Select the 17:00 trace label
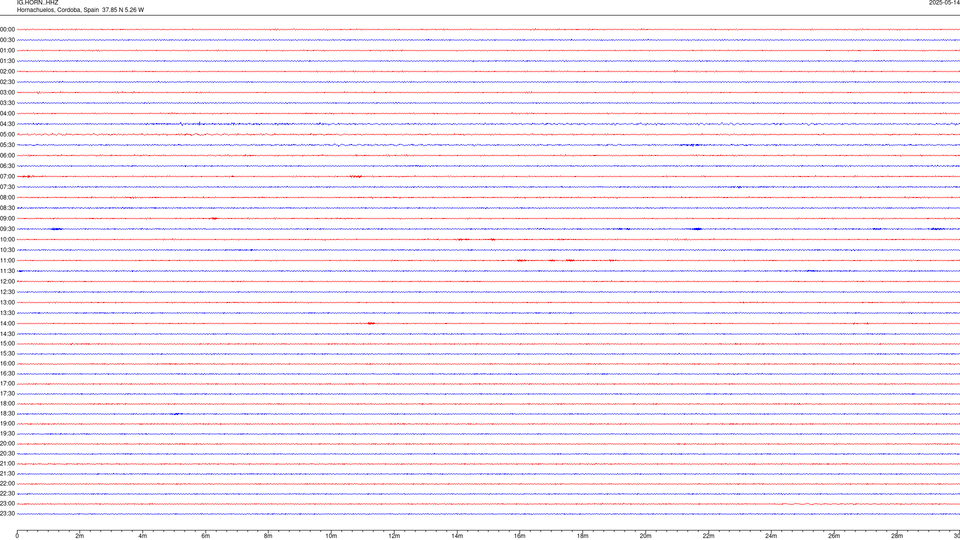The width and height of the screenshot is (960, 540). point(7,383)
